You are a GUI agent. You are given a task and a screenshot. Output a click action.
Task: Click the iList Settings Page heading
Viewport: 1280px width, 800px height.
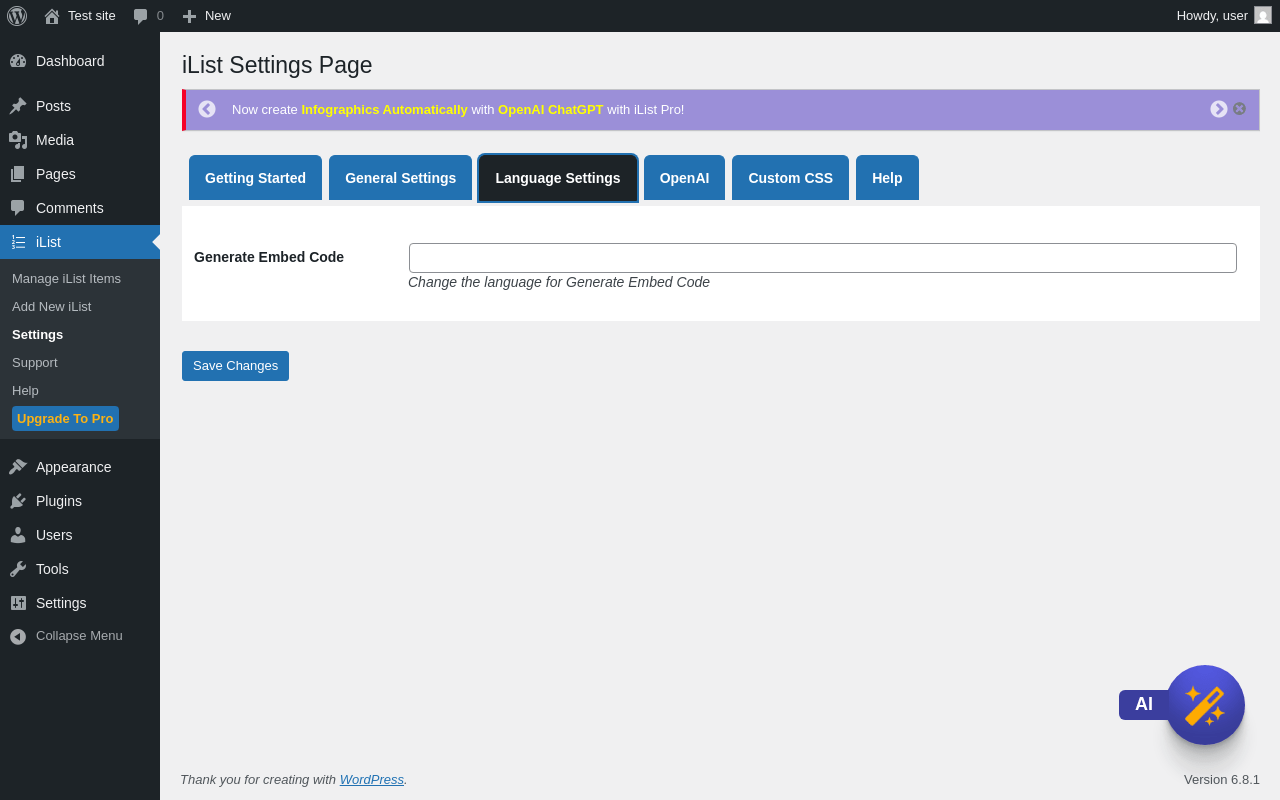[x=277, y=65]
